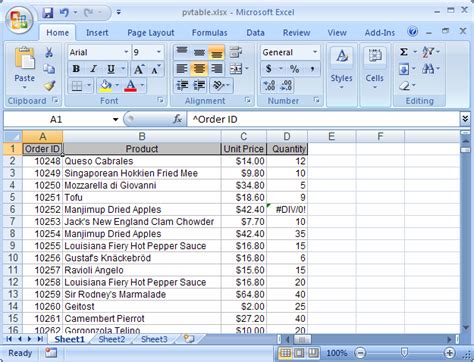Apply fill color with paint bucket
The height and width of the screenshot is (362, 474).
click(x=105, y=86)
